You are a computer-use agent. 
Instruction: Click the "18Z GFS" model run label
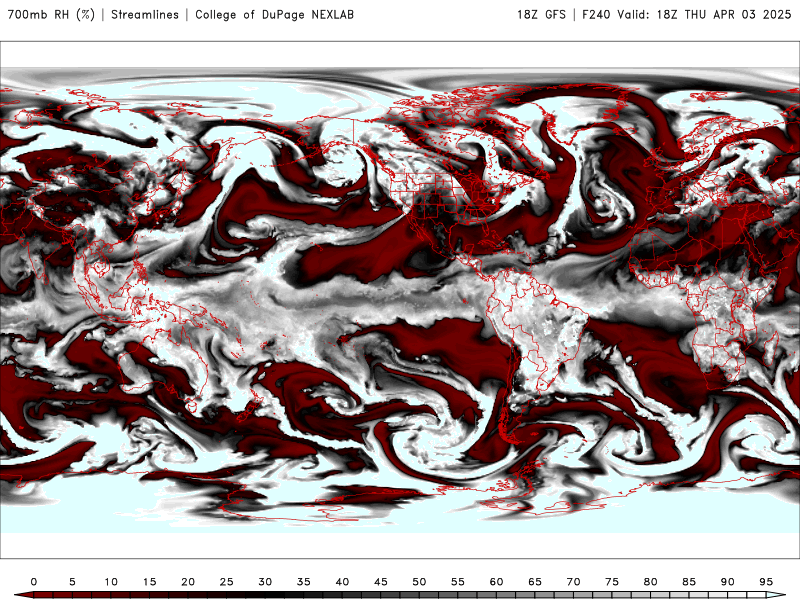tap(541, 14)
